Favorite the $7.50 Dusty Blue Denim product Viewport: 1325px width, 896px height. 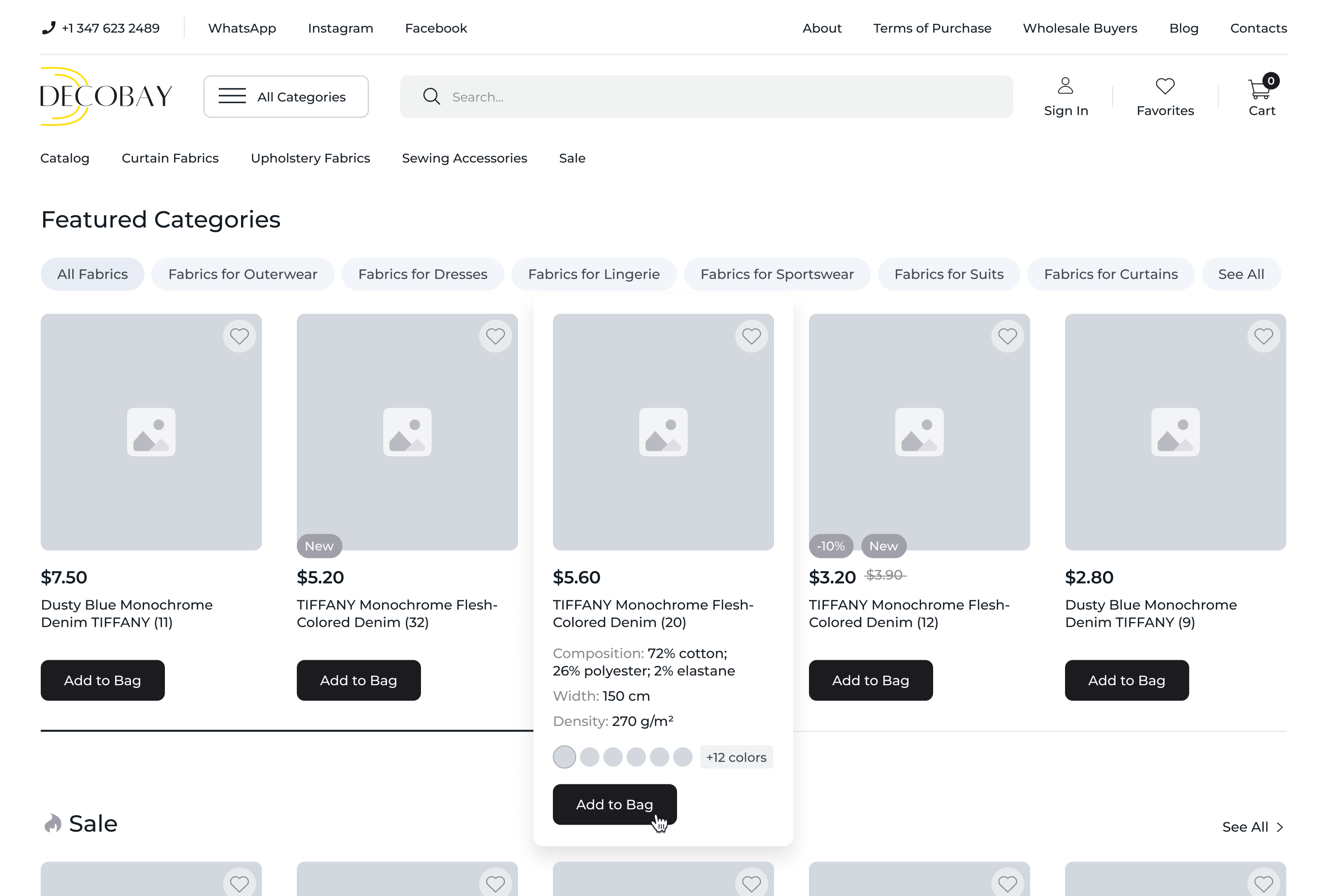[x=240, y=336]
